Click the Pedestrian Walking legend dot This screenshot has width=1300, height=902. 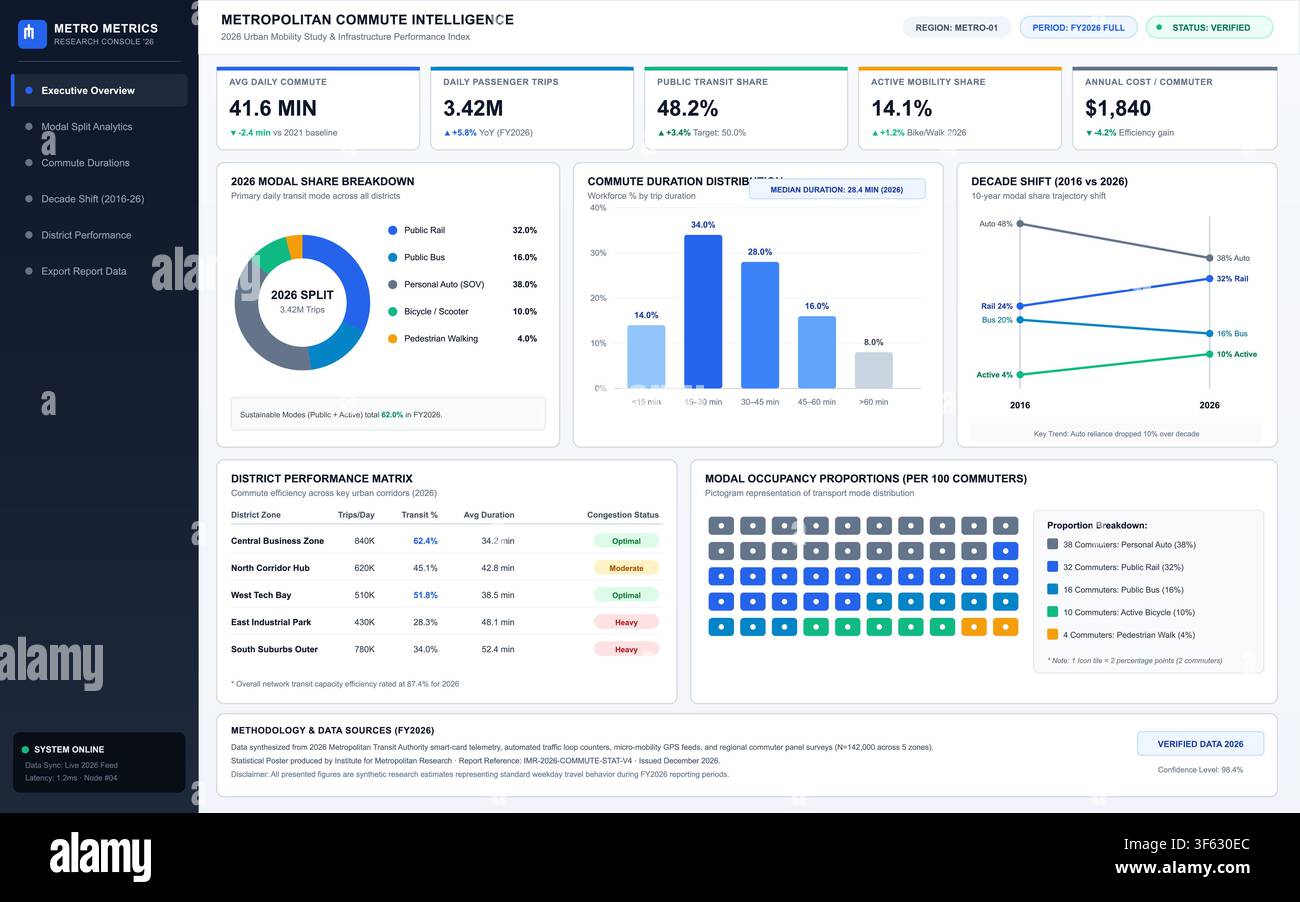click(393, 338)
